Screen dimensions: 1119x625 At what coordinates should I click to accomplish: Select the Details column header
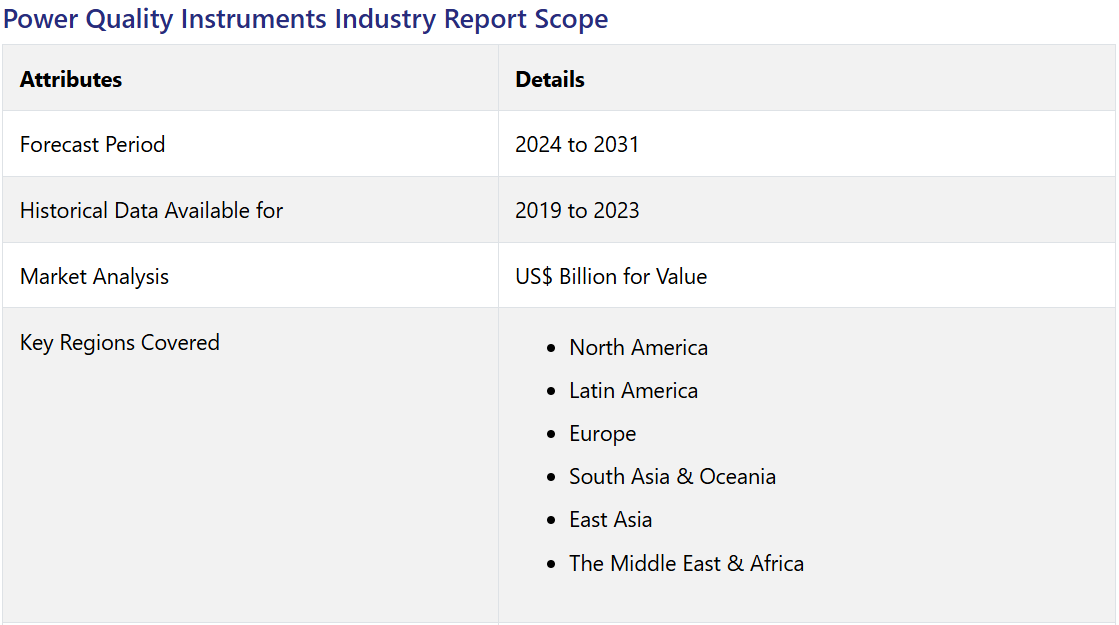pos(550,80)
